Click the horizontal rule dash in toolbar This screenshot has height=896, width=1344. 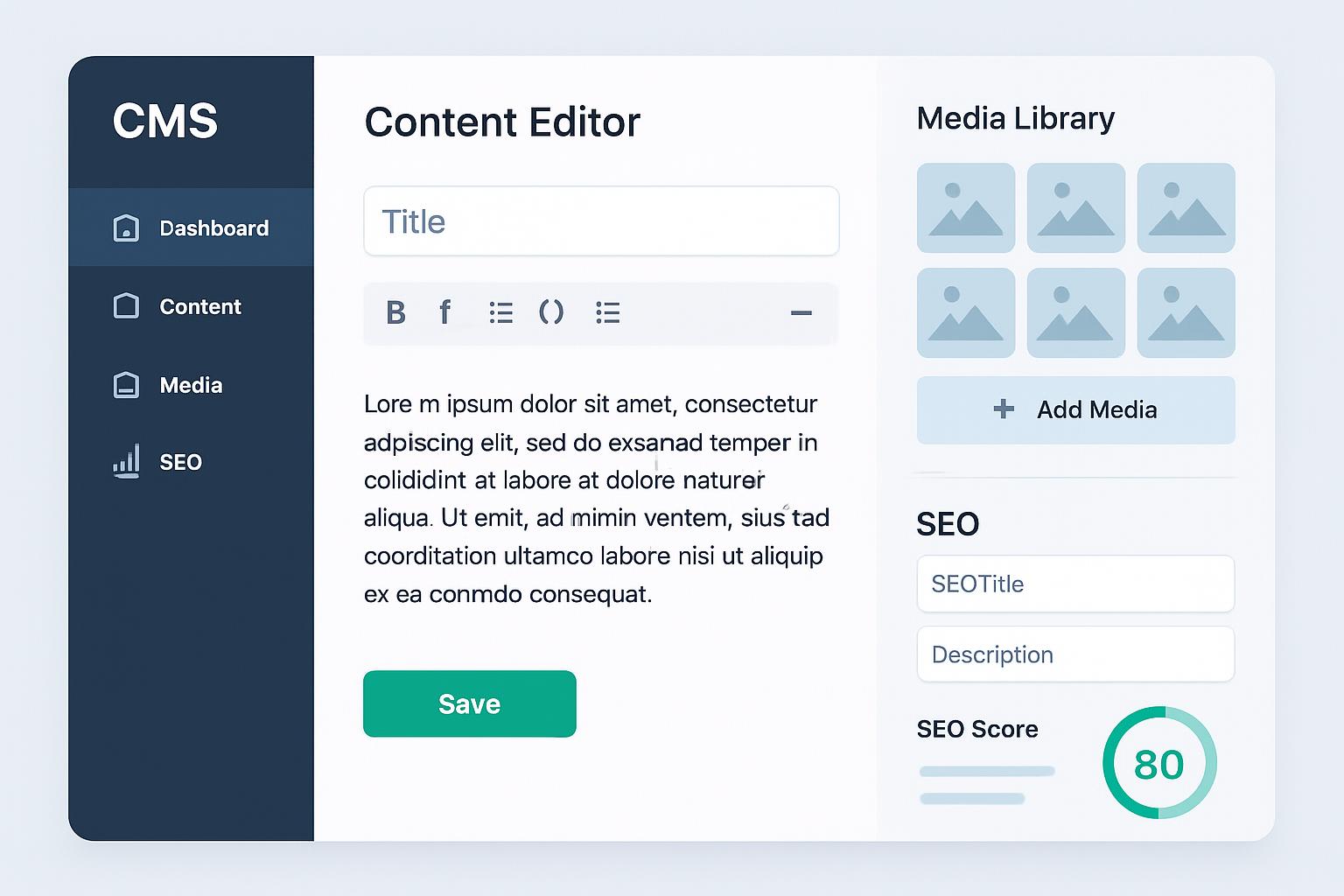801,312
